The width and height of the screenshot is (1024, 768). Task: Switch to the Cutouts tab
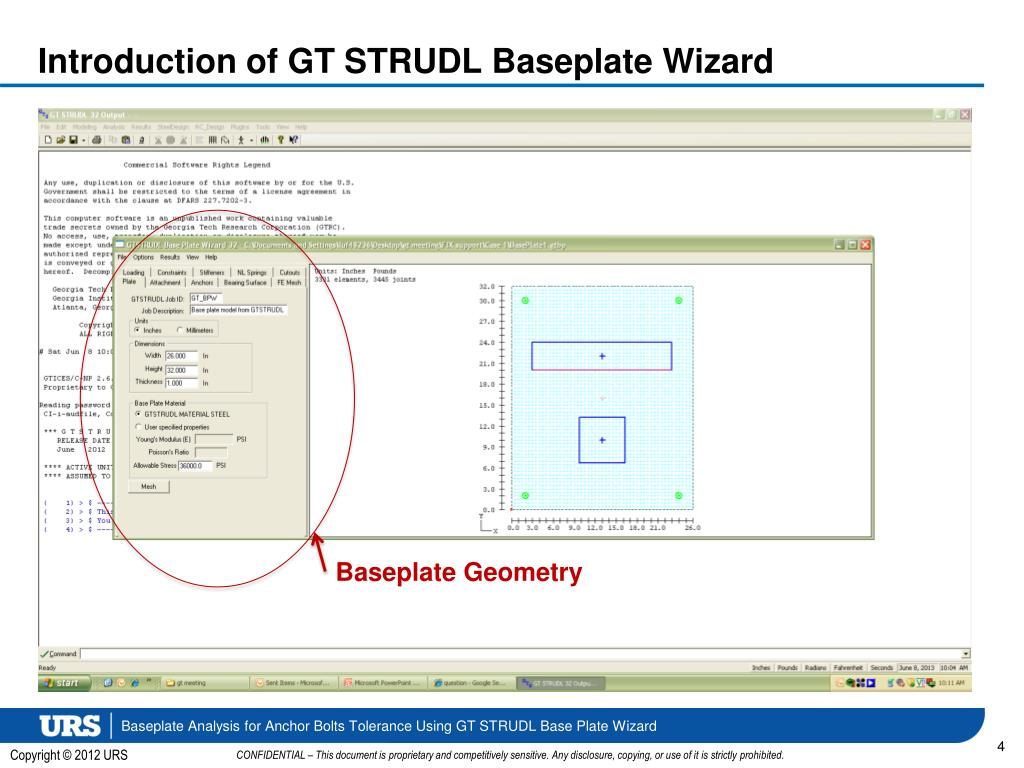coord(289,272)
